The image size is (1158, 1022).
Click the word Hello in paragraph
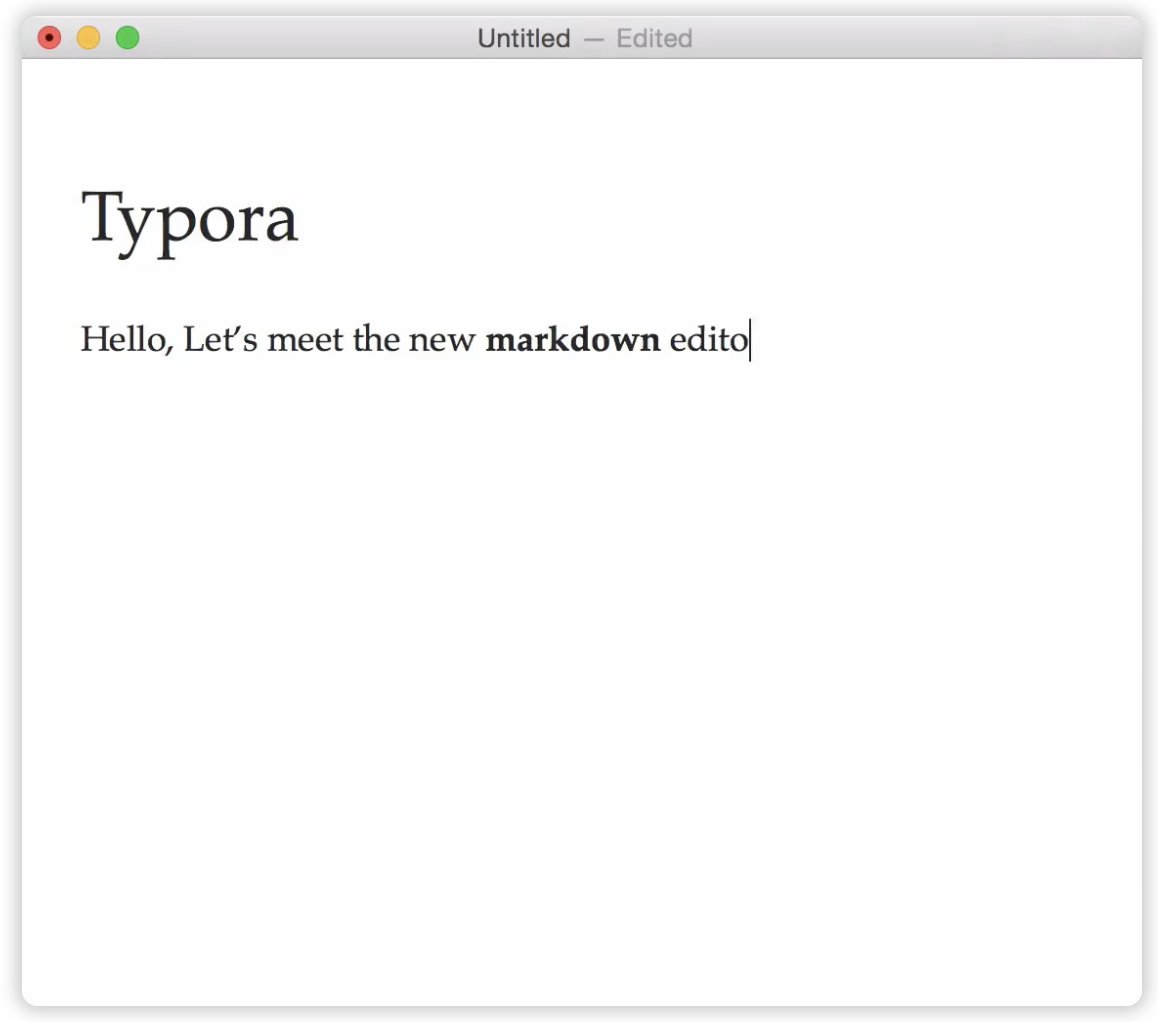(126, 340)
